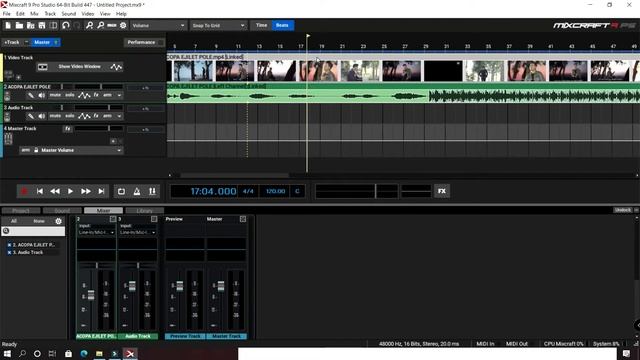
Task: Click the add sound file toolbar icon
Action: (x=31, y=25)
